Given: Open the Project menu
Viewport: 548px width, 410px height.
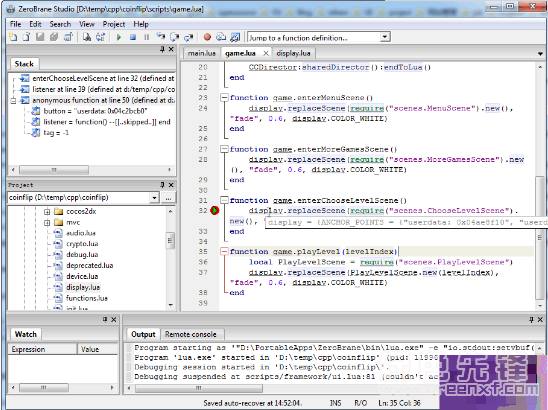Looking at the screenshot, I should [x=114, y=24].
